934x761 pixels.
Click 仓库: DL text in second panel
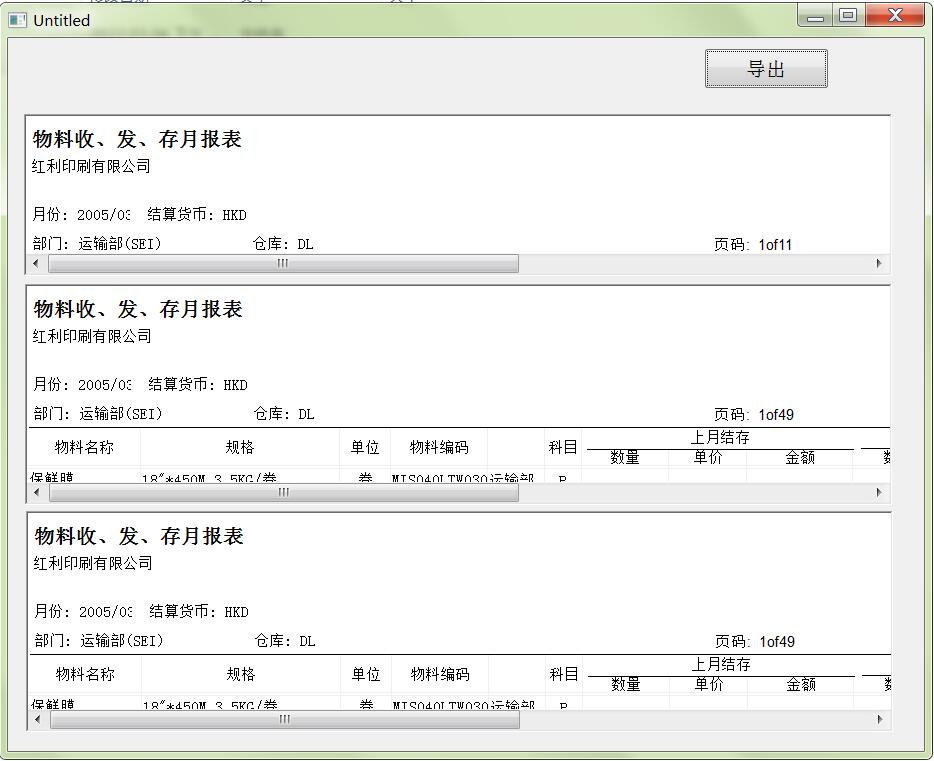(x=284, y=414)
